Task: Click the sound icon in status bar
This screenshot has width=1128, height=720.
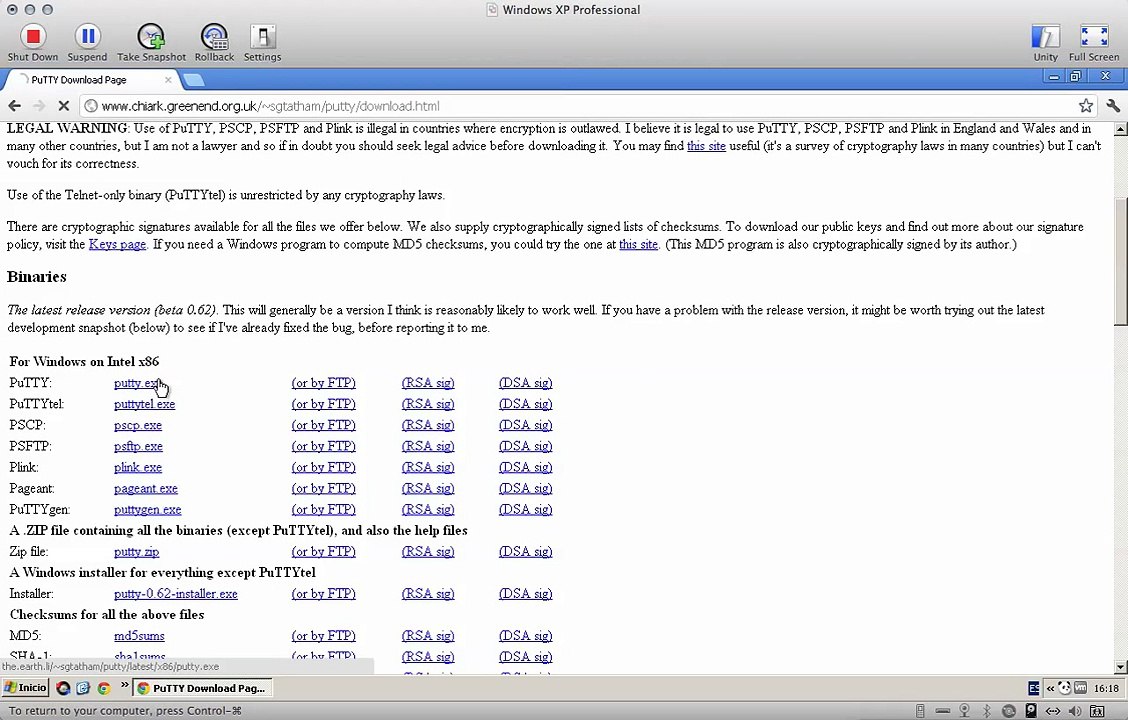Action: [1075, 711]
